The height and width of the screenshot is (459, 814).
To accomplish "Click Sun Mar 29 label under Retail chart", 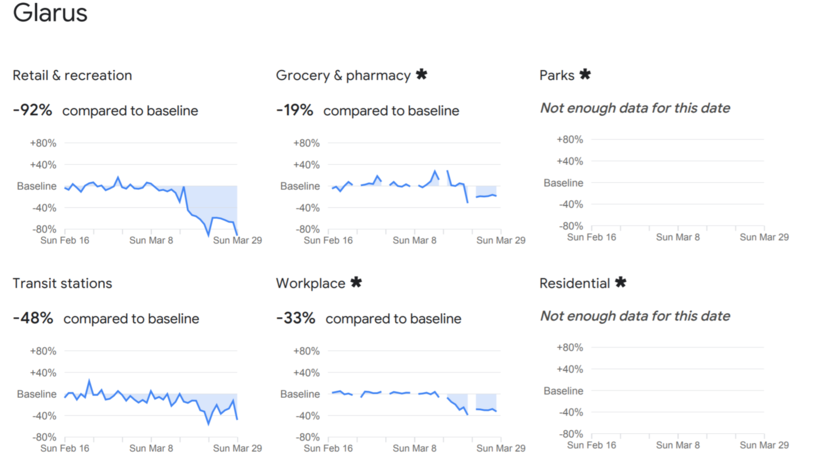I will 237,240.
